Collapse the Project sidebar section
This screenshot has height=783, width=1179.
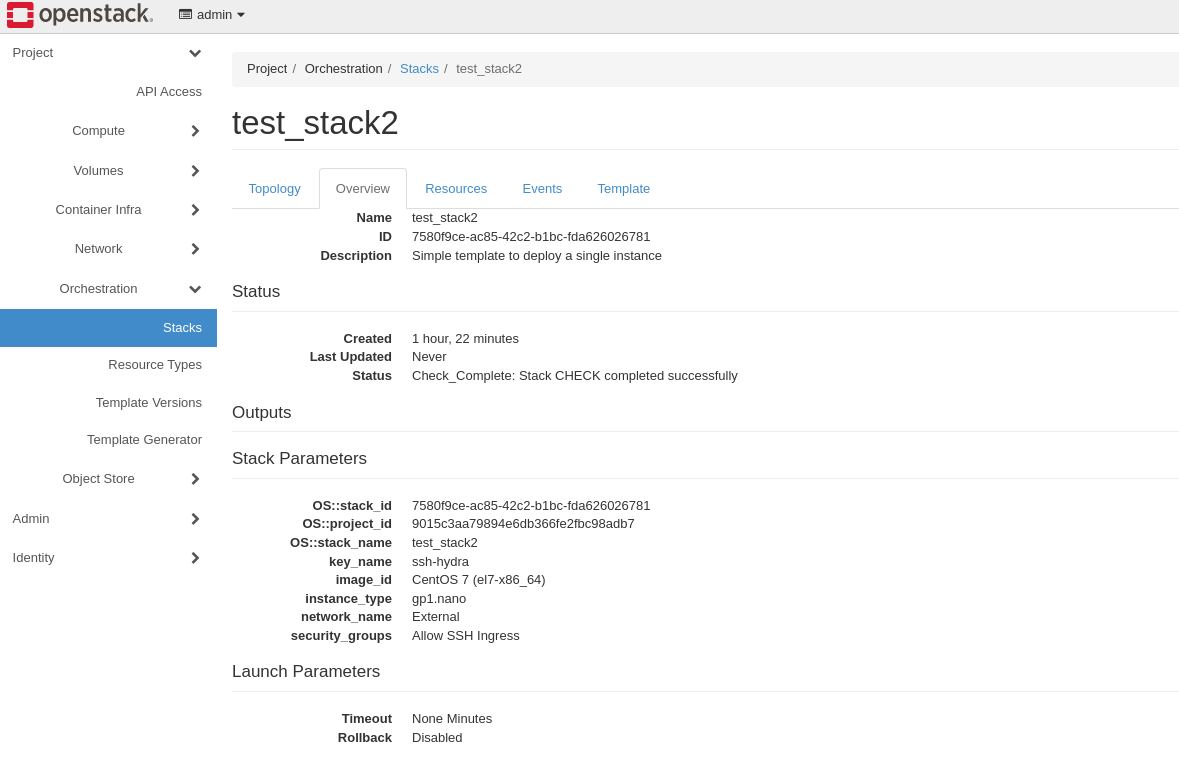pyautogui.click(x=195, y=53)
